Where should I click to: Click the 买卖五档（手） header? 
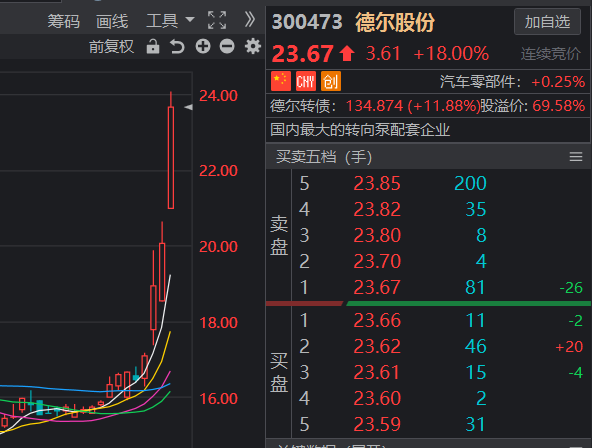[324, 157]
